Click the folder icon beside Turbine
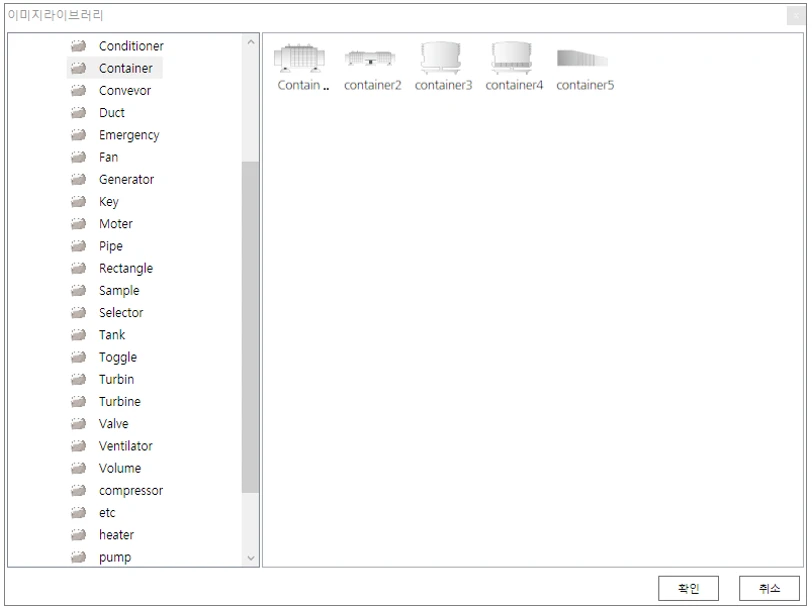Image resolution: width=812 pixels, height=611 pixels. click(78, 401)
